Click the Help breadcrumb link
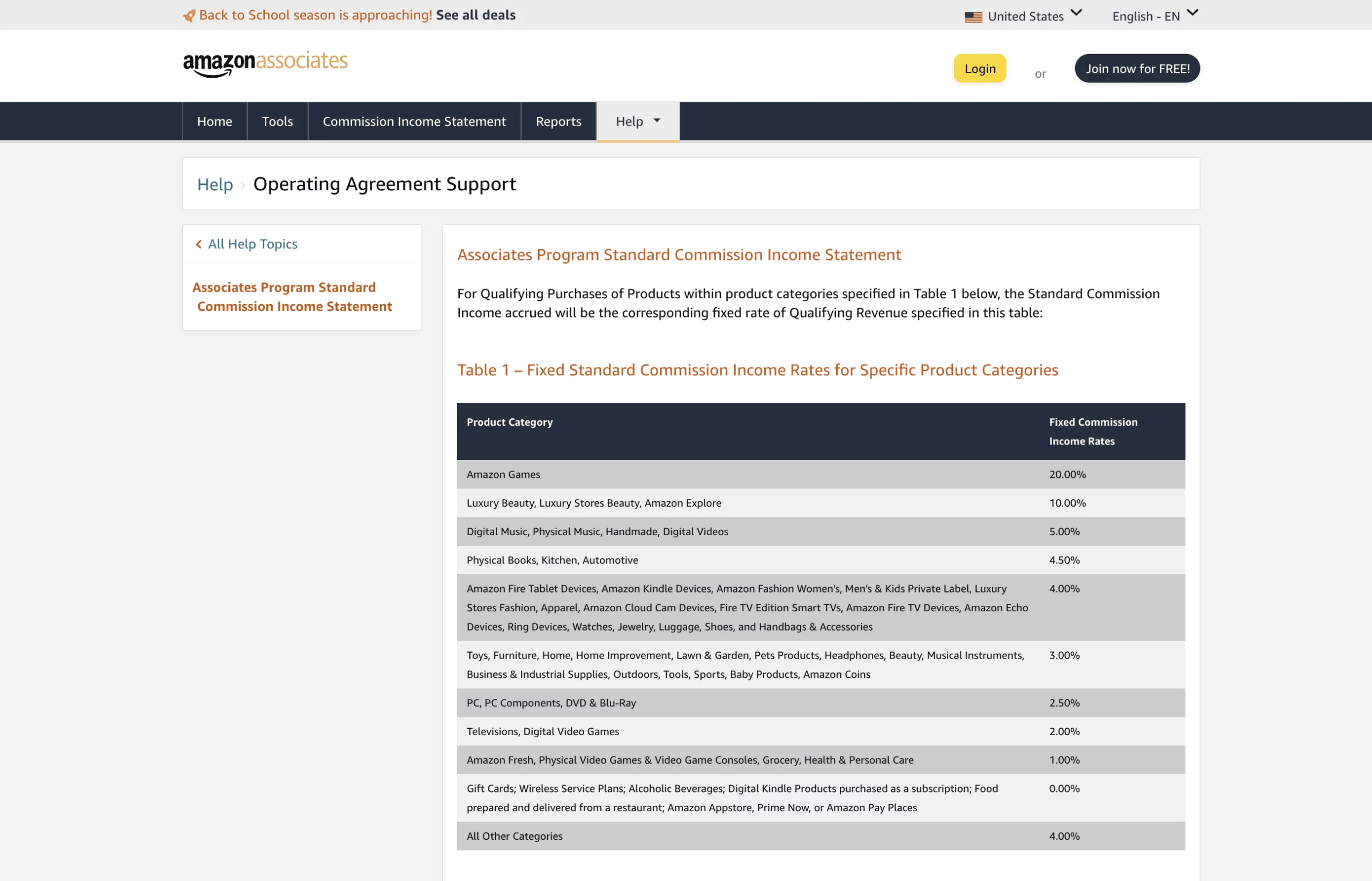Screen dimensions: 1372x881 coord(215,184)
